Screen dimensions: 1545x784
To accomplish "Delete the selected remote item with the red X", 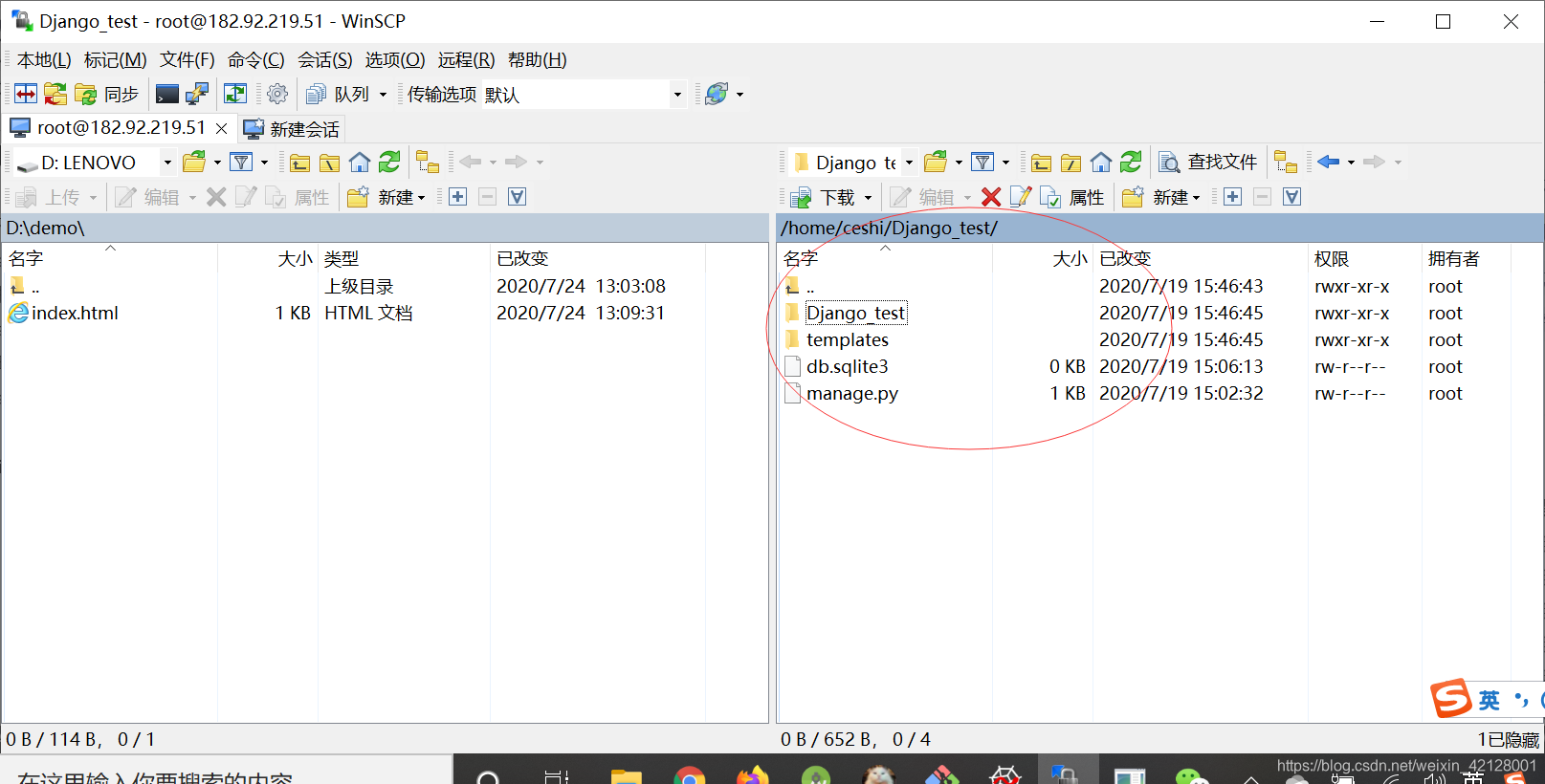I will (991, 197).
